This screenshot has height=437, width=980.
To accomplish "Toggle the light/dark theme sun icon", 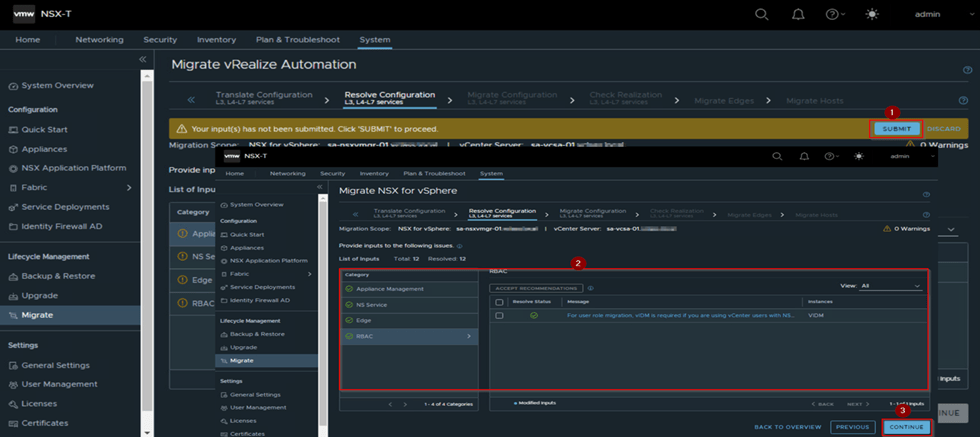I will tap(873, 14).
